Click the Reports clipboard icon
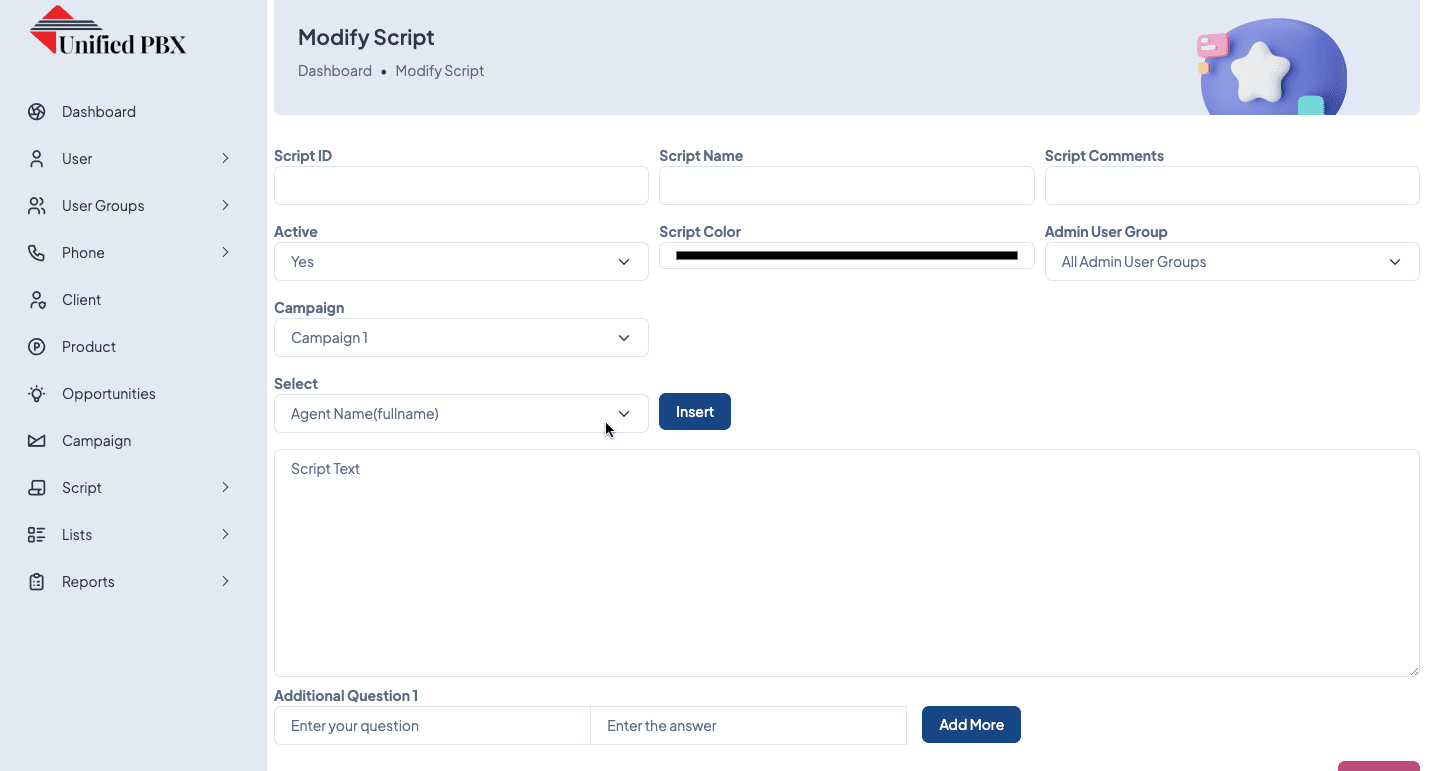 point(37,582)
